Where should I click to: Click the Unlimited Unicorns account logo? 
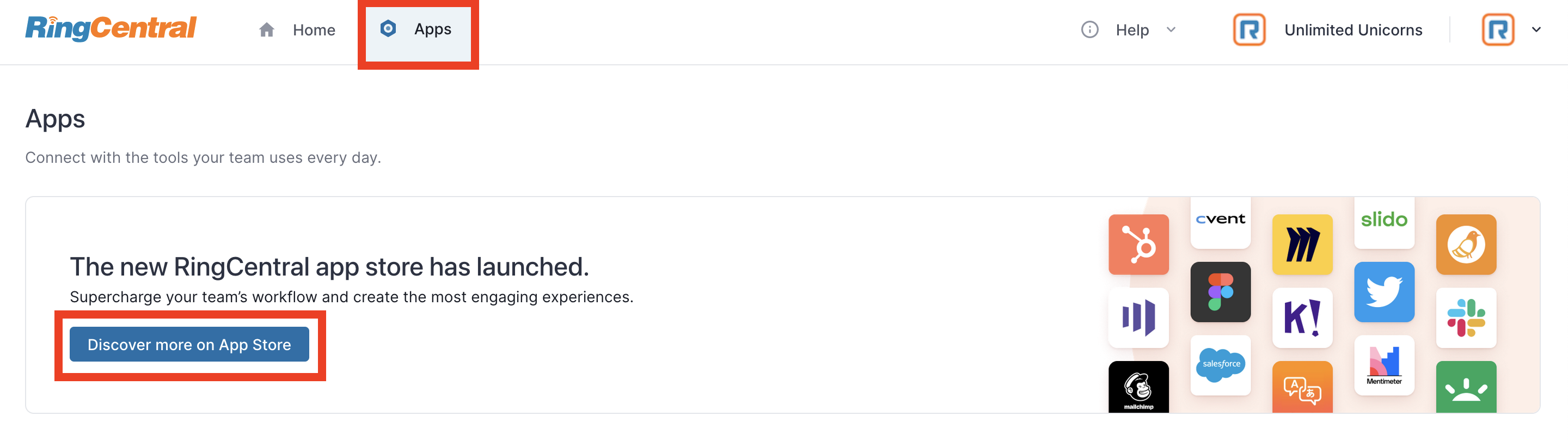click(1249, 30)
